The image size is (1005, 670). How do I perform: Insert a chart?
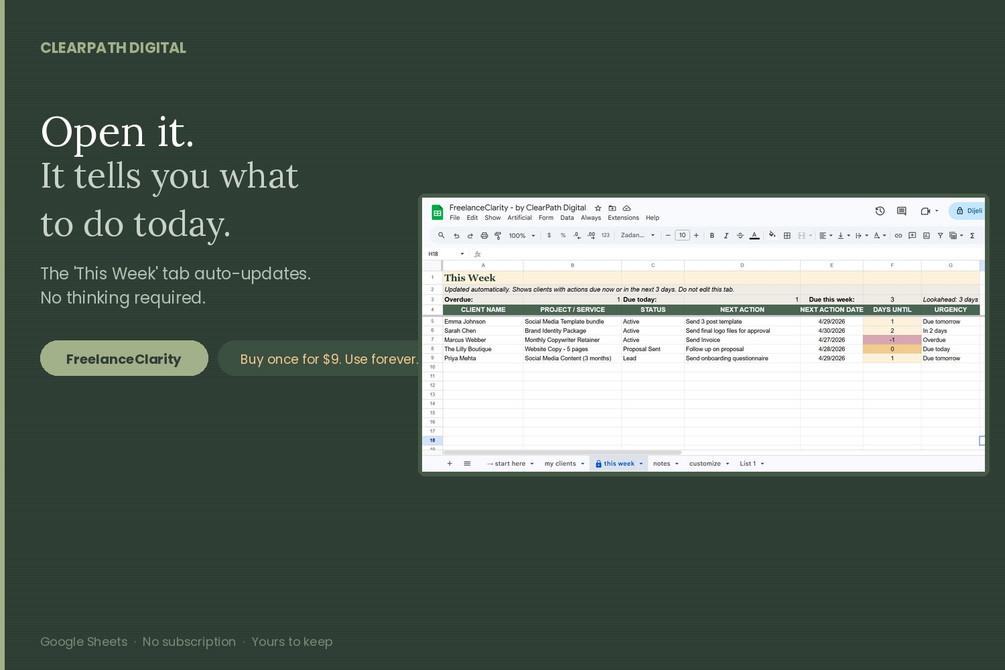(x=926, y=235)
